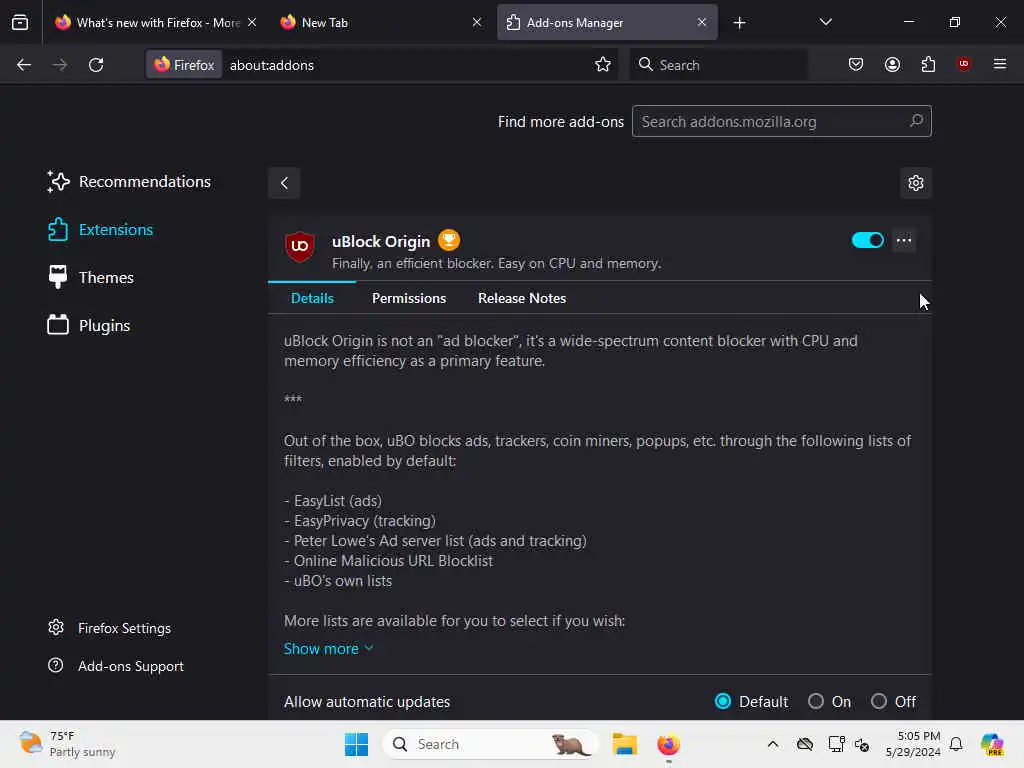Click the Firefox identity badge in address bar

pyautogui.click(x=184, y=65)
